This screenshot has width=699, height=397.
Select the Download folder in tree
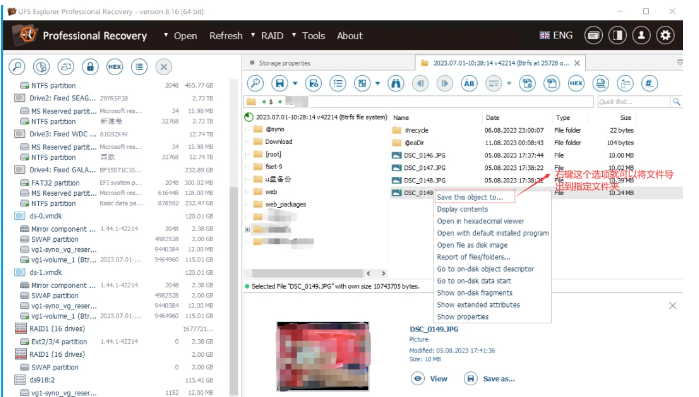pyautogui.click(x=278, y=142)
